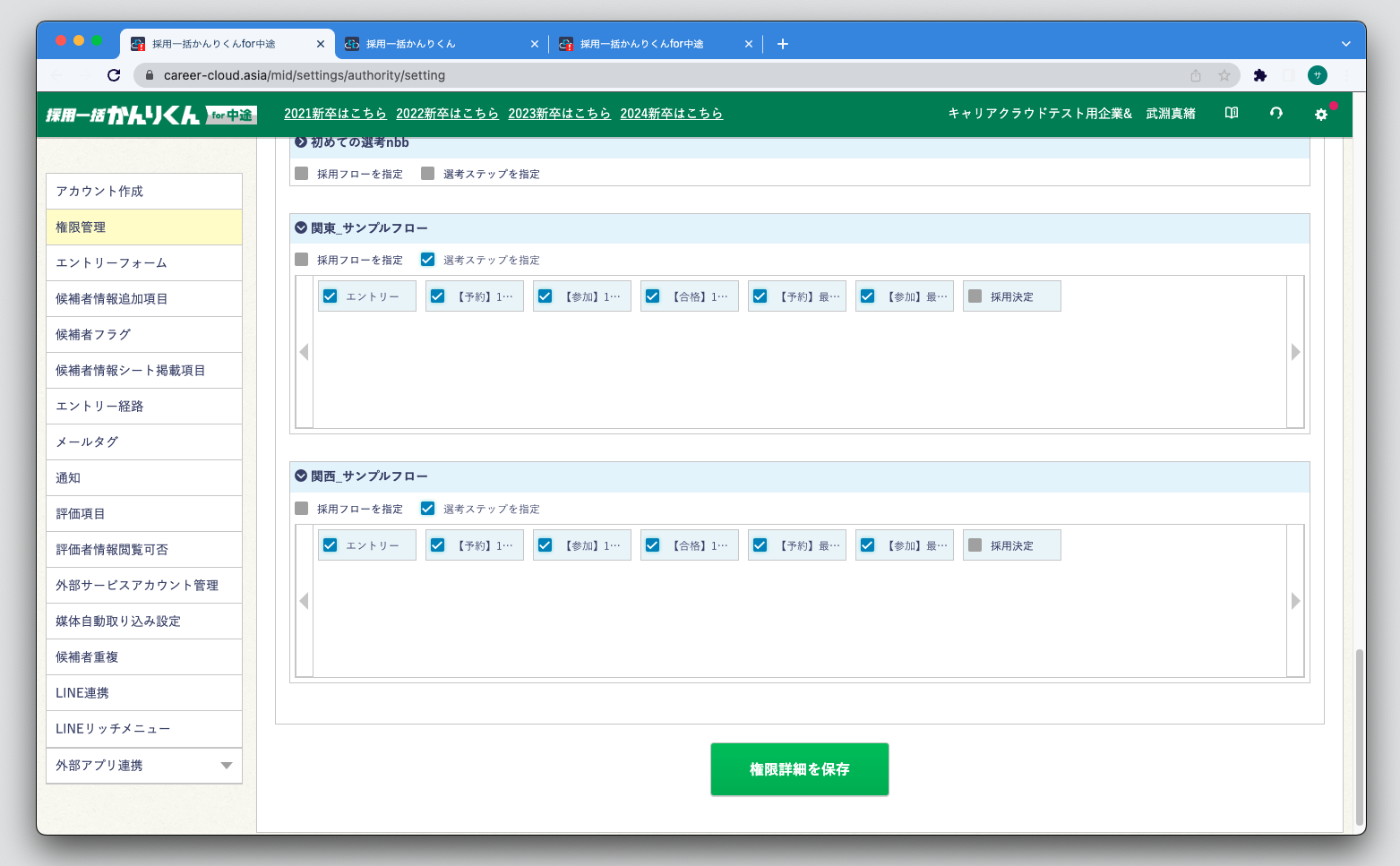
Task: Collapse the 関西_サンプルフロー section
Action: pyautogui.click(x=301, y=476)
